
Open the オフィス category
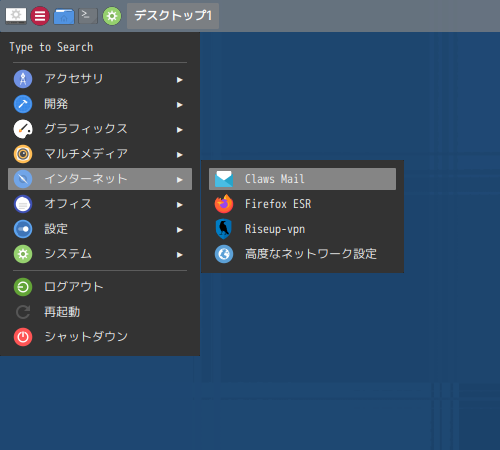click(x=100, y=204)
